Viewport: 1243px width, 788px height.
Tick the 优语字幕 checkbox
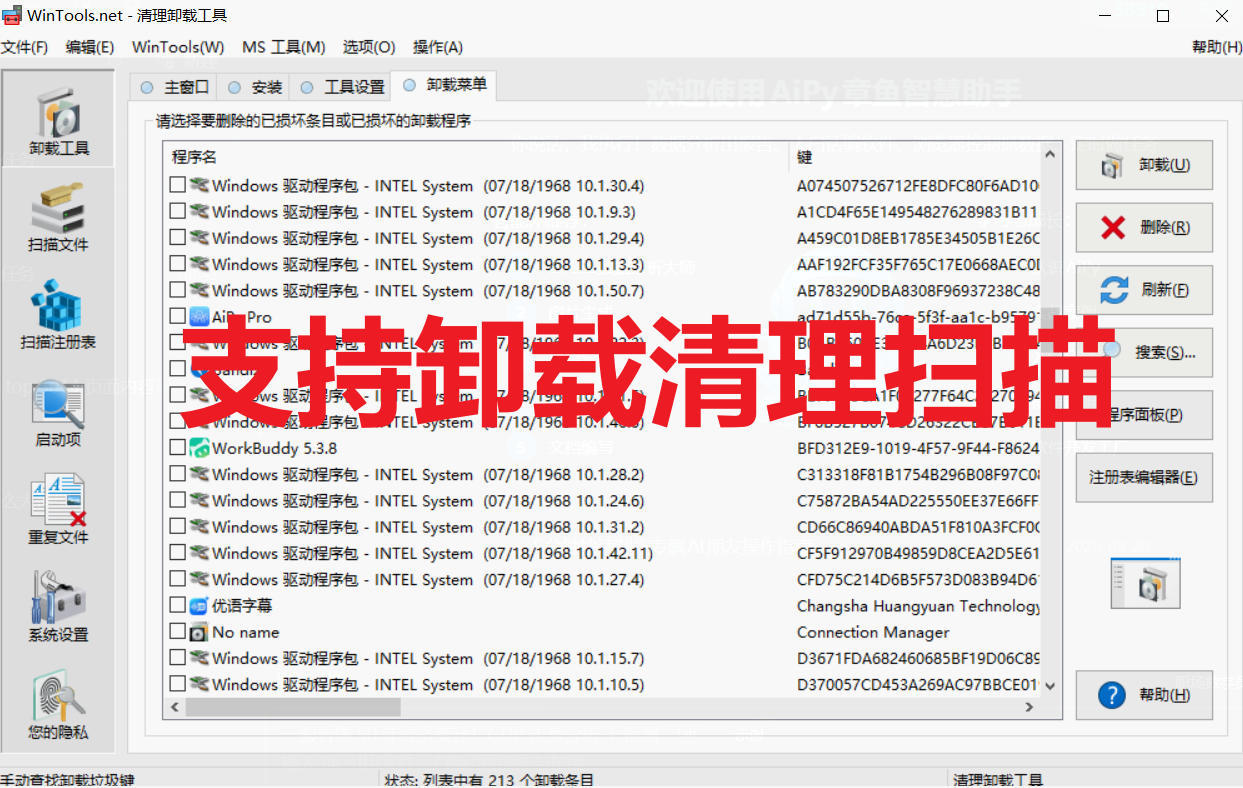point(177,605)
